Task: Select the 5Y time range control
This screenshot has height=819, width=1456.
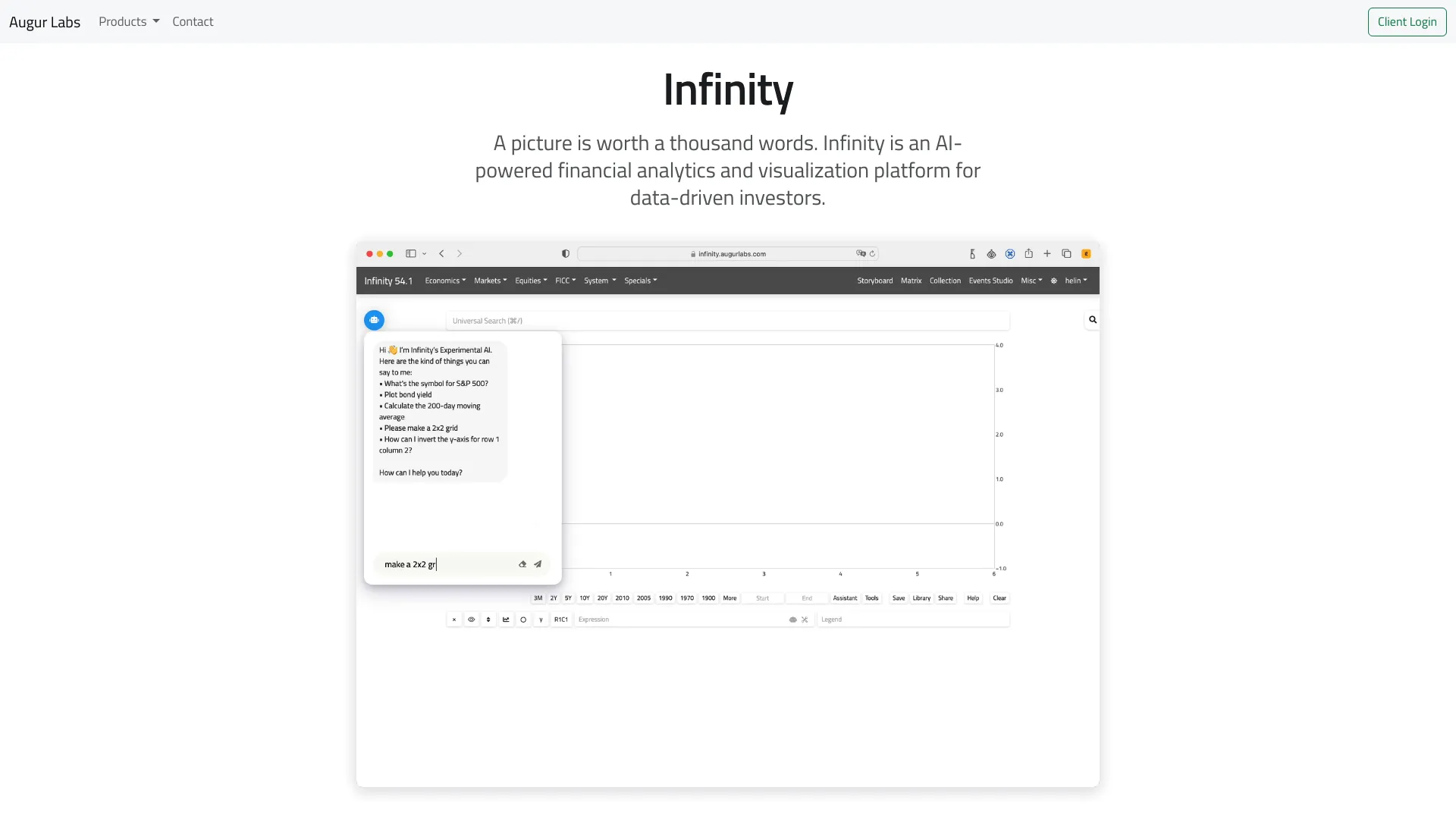Action: (567, 598)
